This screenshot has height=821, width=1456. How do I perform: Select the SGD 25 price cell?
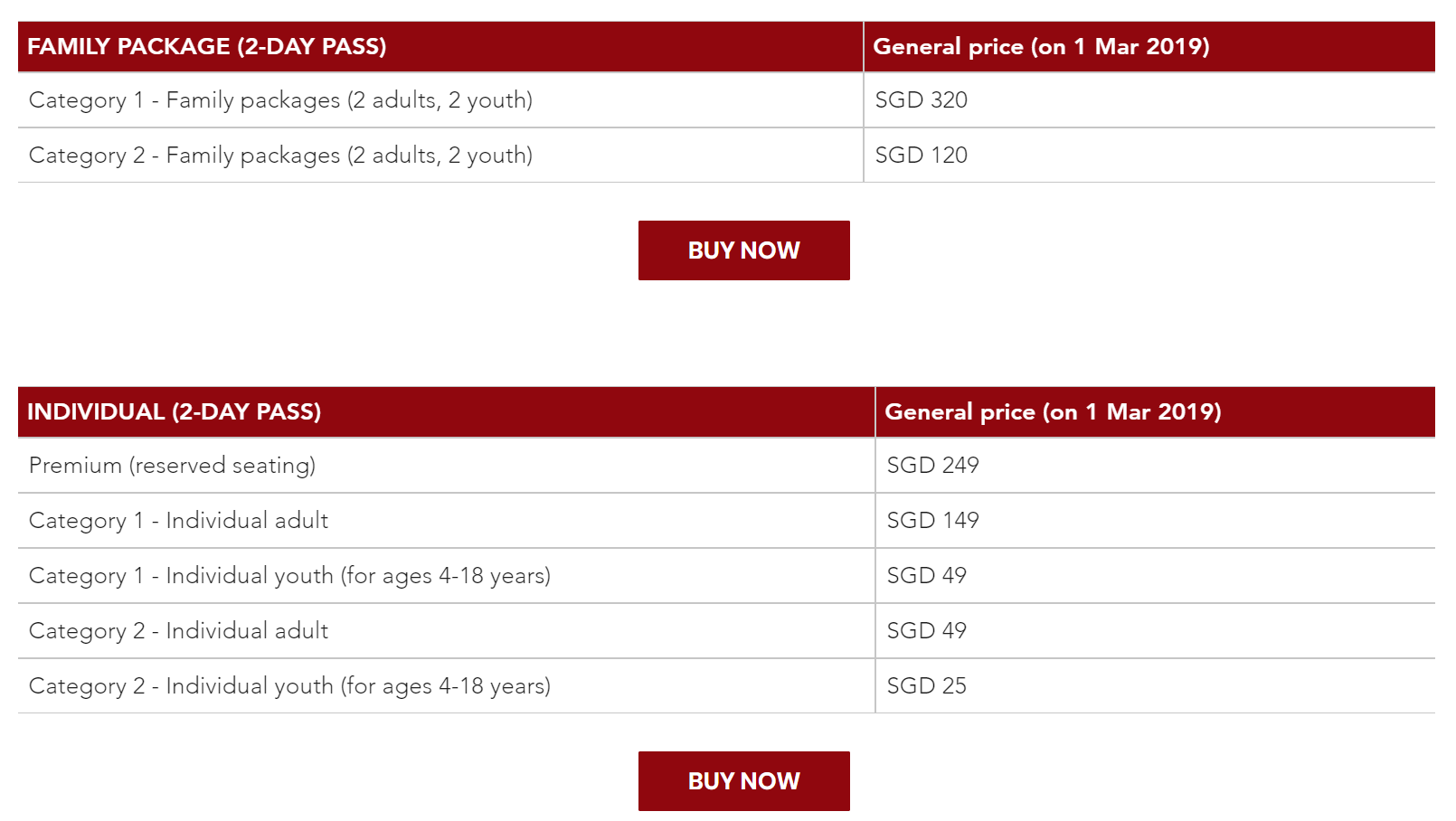pyautogui.click(x=1156, y=686)
